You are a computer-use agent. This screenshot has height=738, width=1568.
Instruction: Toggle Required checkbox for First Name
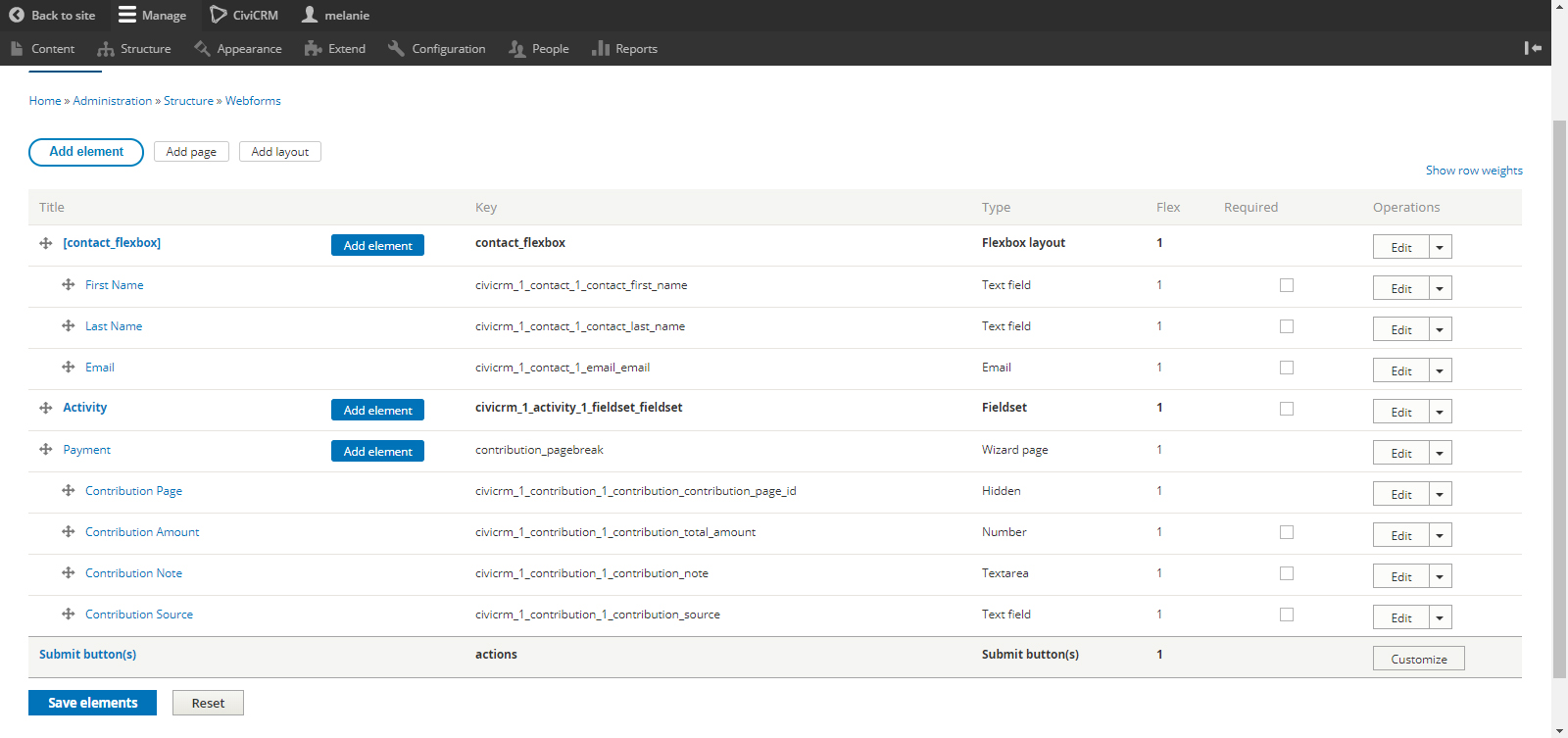(1287, 285)
